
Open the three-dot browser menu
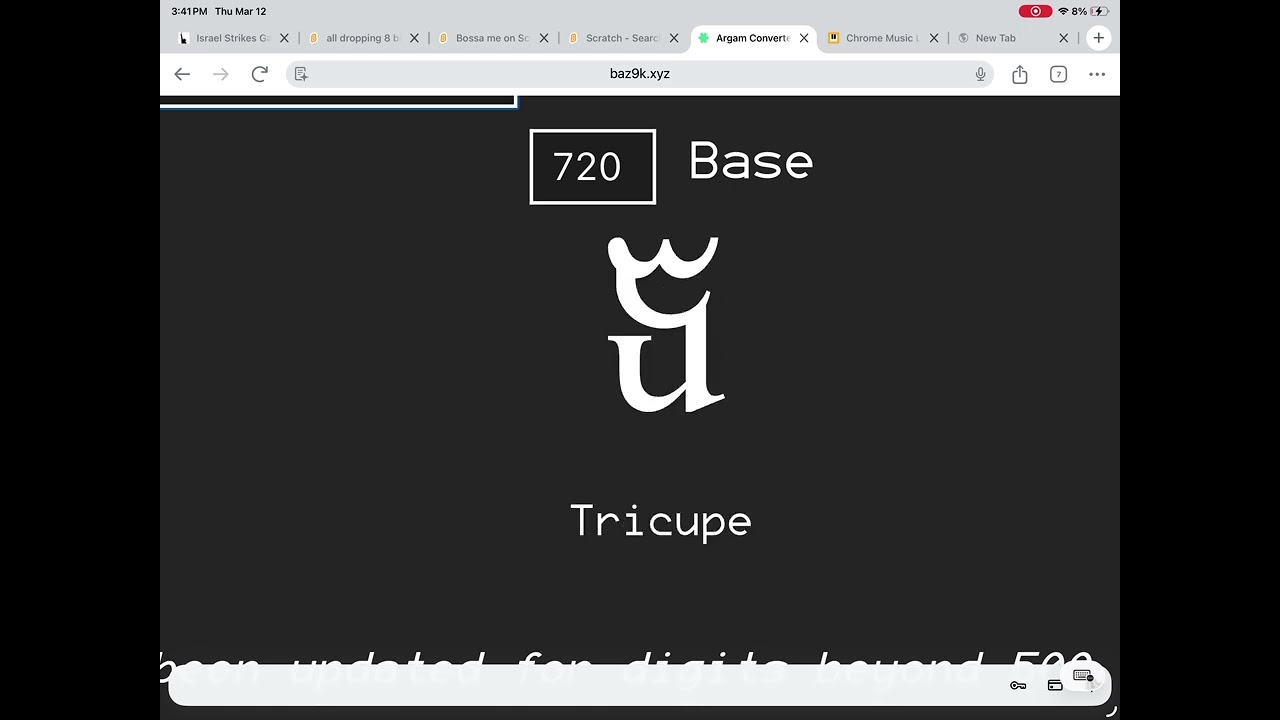click(1097, 74)
